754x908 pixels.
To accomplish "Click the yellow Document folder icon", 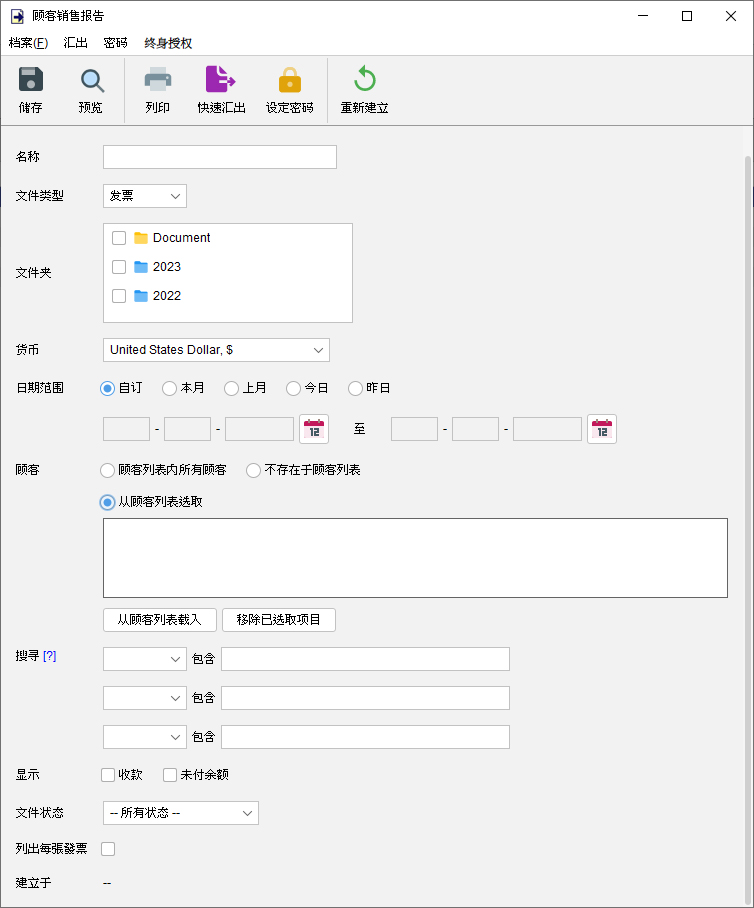I will pos(141,238).
